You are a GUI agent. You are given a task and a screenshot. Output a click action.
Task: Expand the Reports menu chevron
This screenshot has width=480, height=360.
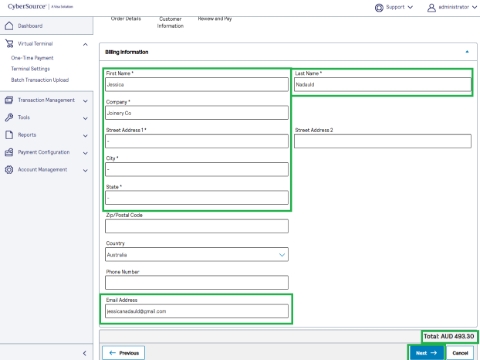(x=85, y=136)
